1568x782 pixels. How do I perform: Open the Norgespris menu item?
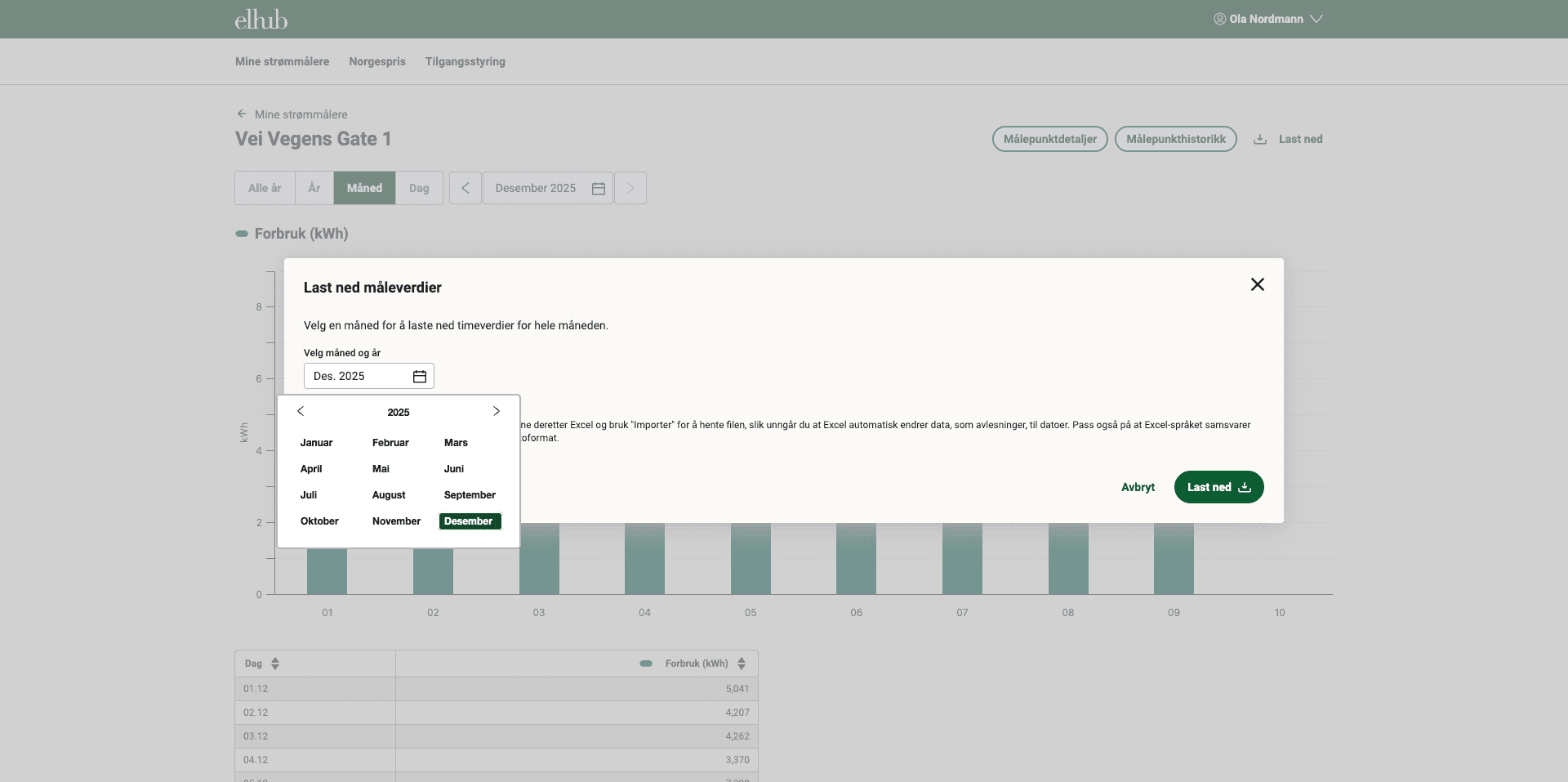point(376,61)
